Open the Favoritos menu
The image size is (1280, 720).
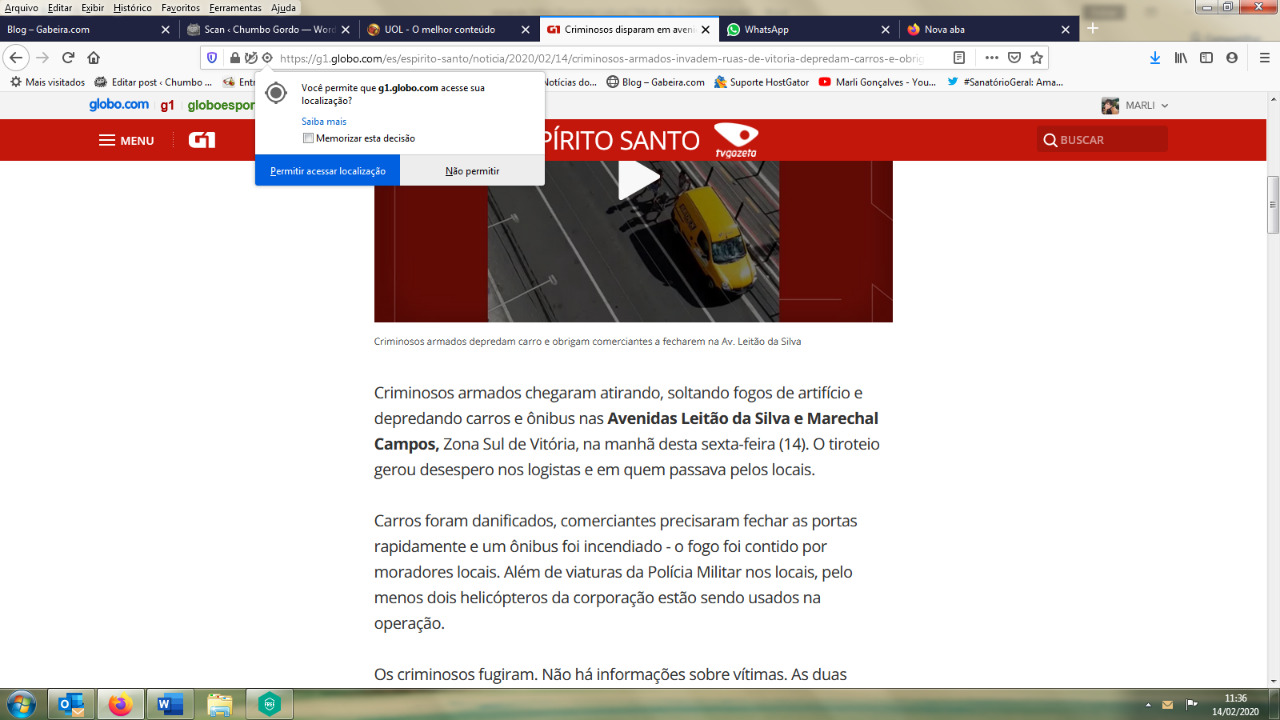click(x=180, y=7)
